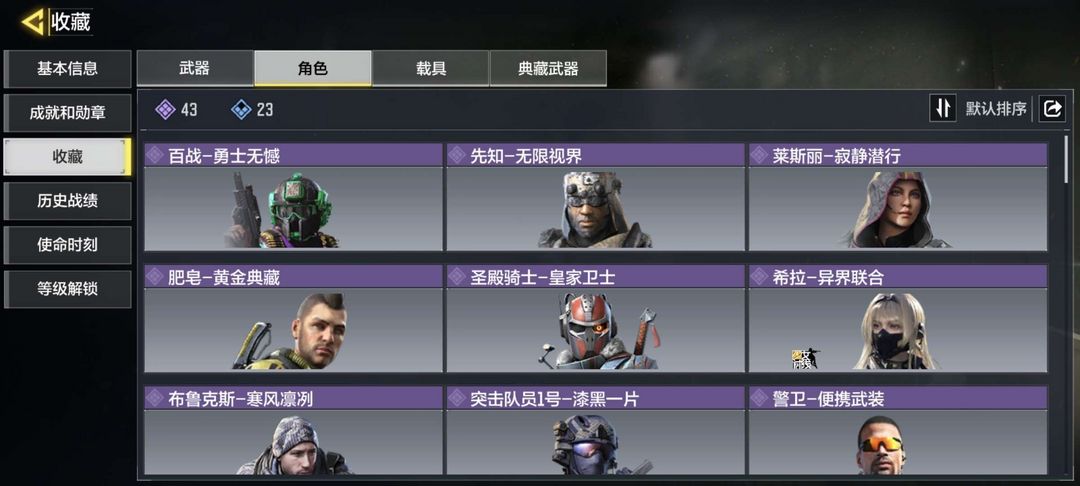Click the sort order arrows icon
Image resolution: width=1080 pixels, height=486 pixels.
click(943, 108)
